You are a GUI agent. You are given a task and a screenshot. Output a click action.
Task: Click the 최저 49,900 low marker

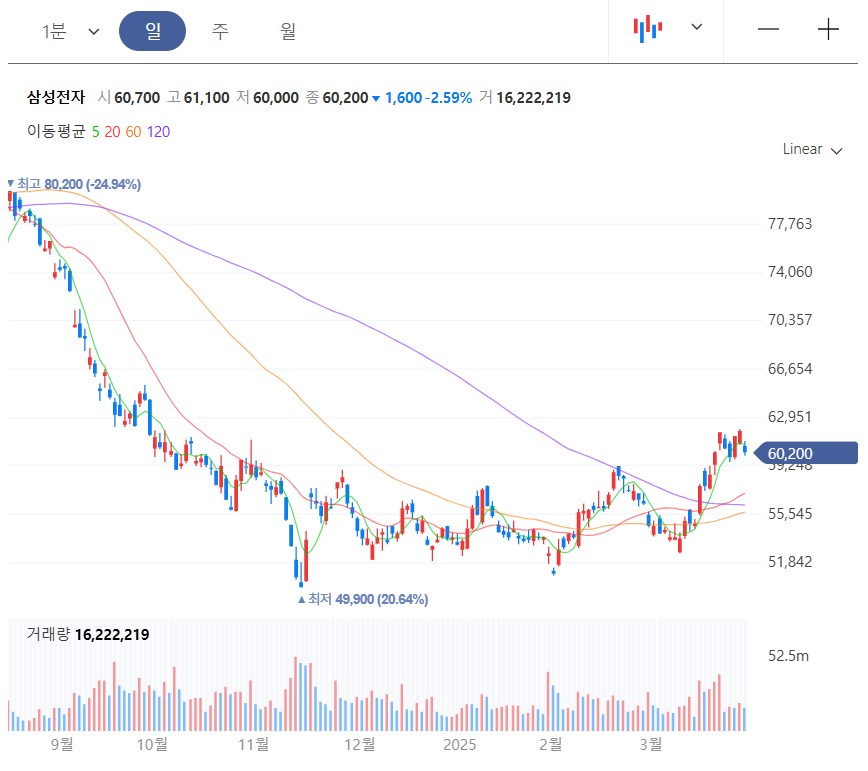(363, 599)
